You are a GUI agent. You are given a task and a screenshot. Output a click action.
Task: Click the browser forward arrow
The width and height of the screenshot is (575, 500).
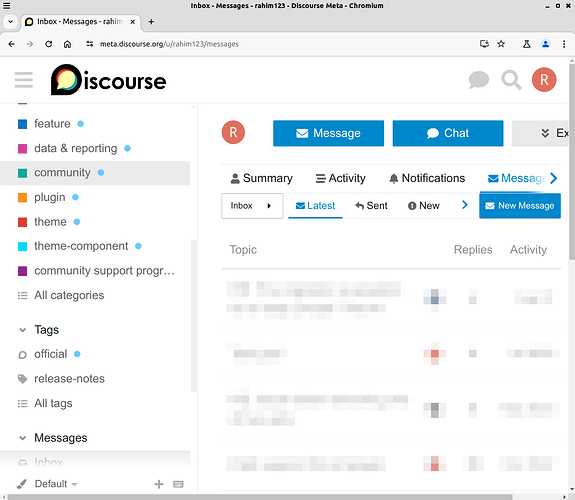tap(30, 44)
